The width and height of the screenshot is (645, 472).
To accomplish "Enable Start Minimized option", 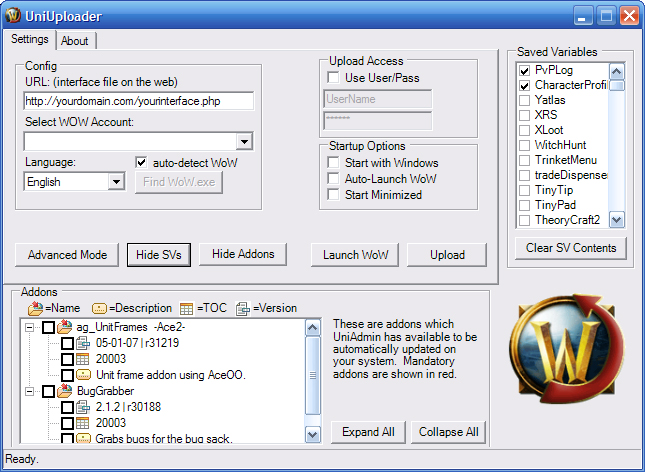I will [333, 194].
